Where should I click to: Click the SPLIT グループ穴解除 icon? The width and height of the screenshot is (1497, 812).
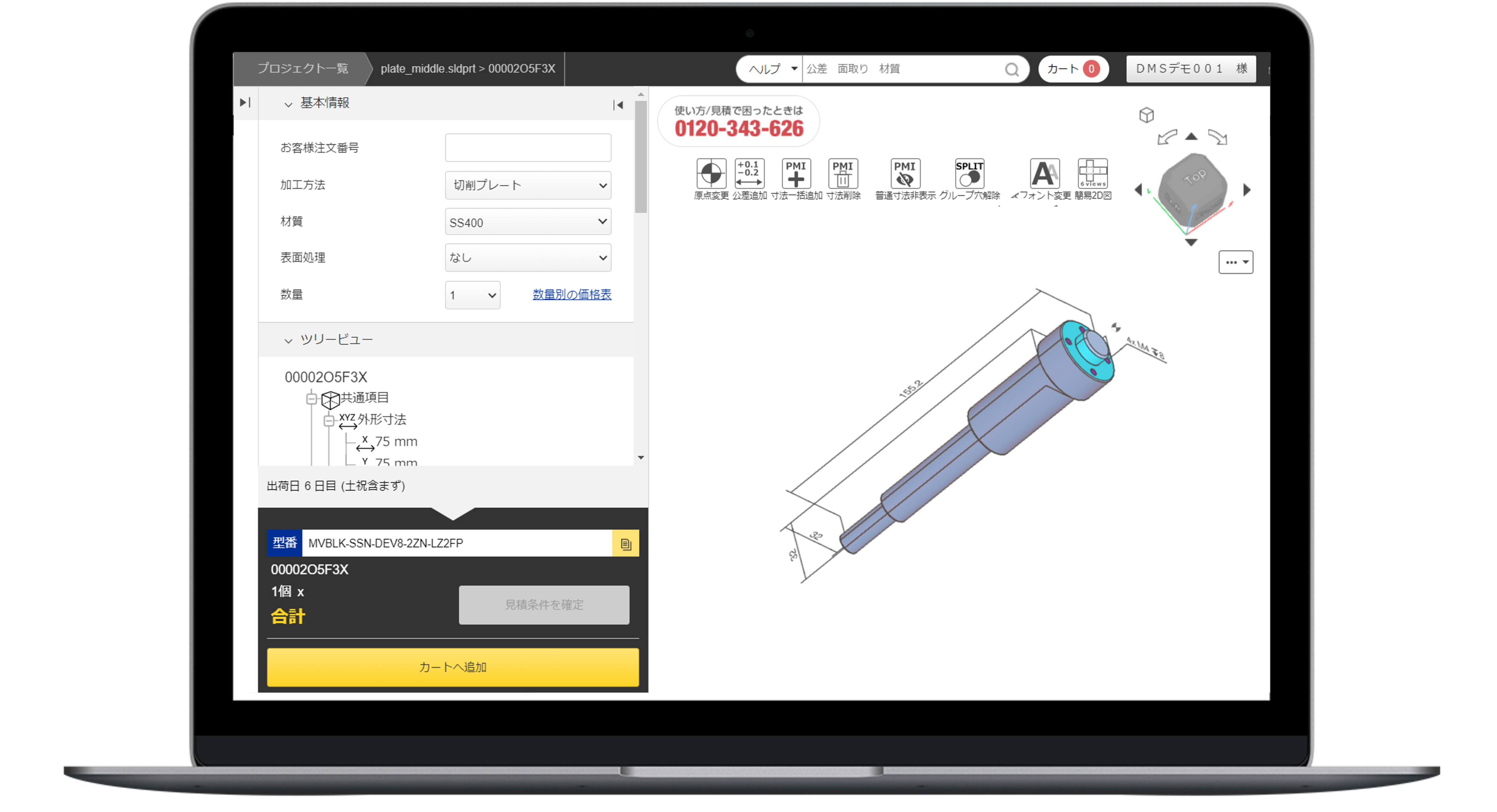point(969,174)
